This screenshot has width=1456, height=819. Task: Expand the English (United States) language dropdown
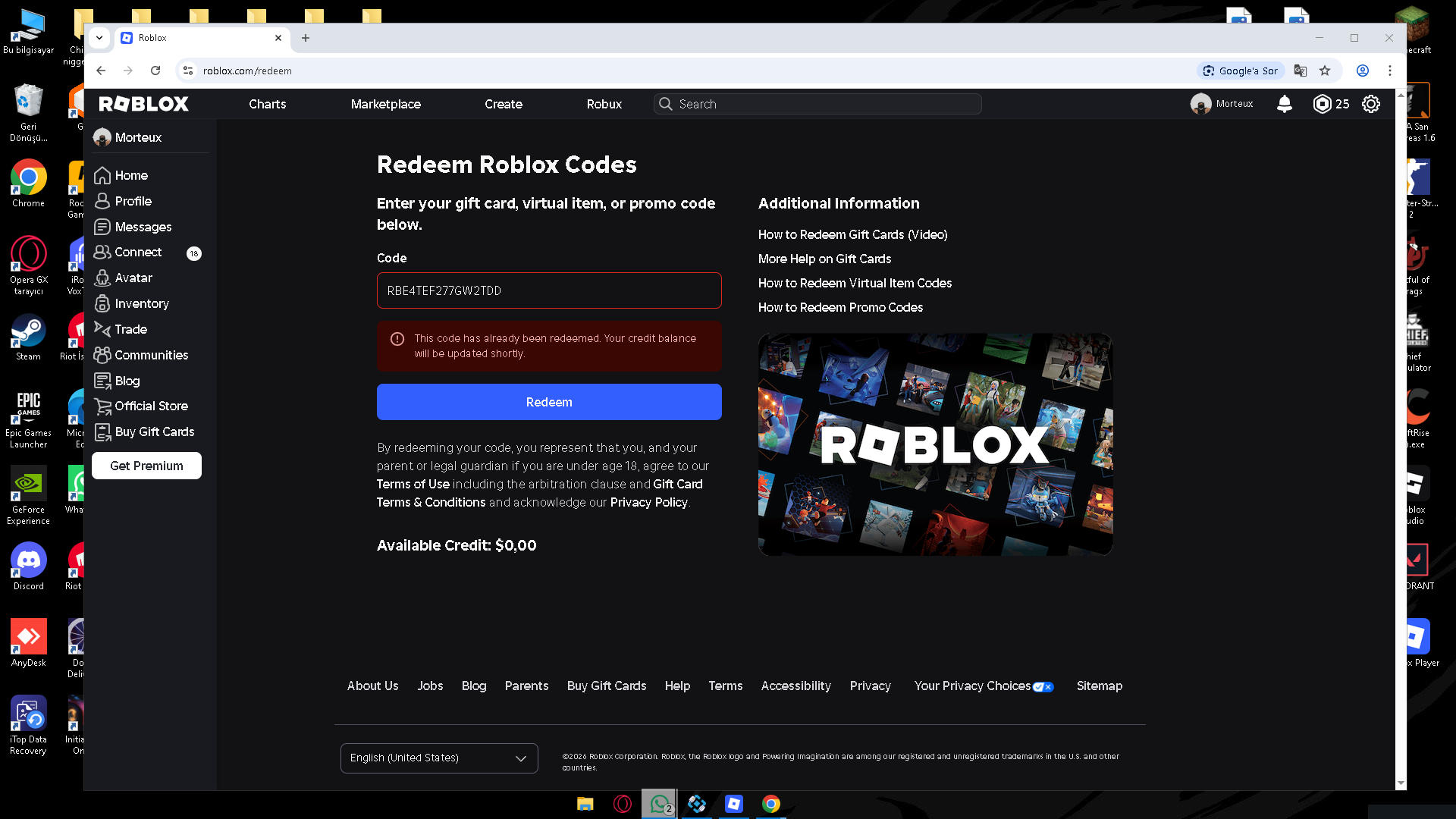pyautogui.click(x=439, y=758)
